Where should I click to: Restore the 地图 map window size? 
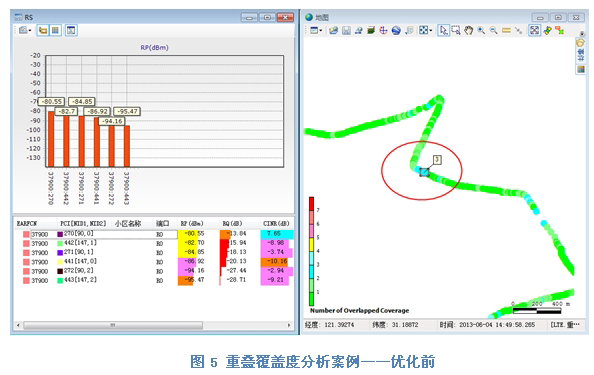pos(558,17)
